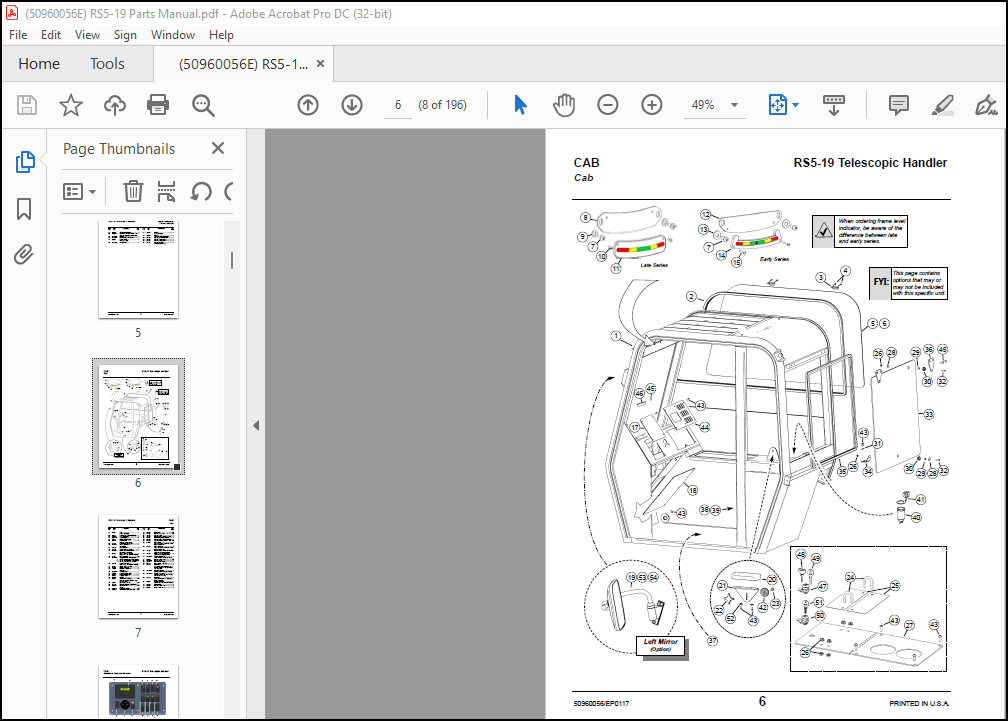Viewport: 1008px width, 721px height.
Task: Delete selected page with trash icon
Action: click(x=133, y=191)
